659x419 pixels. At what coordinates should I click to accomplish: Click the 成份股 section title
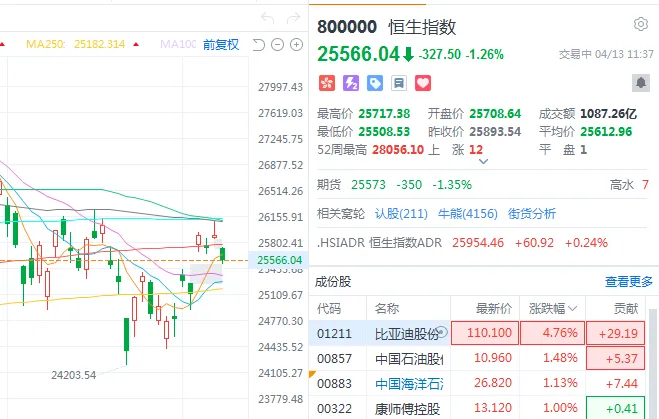333,282
